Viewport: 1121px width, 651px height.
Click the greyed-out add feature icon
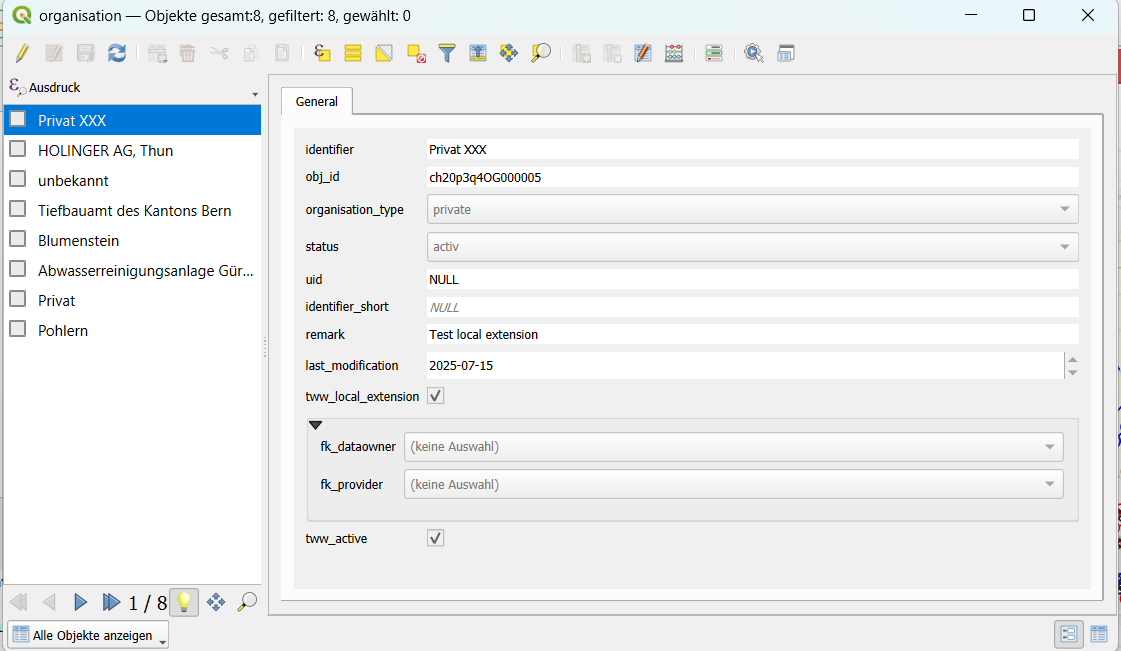point(157,53)
